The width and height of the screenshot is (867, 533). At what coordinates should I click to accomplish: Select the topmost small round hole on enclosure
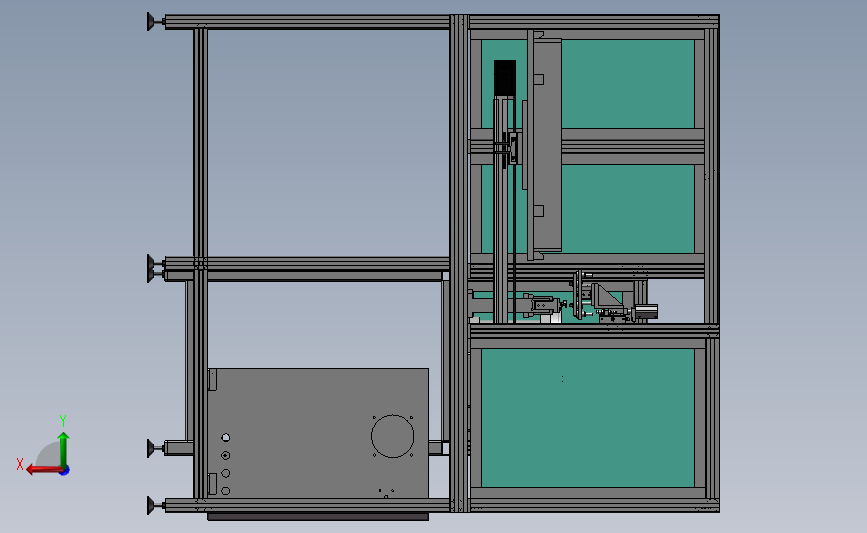tap(226, 437)
